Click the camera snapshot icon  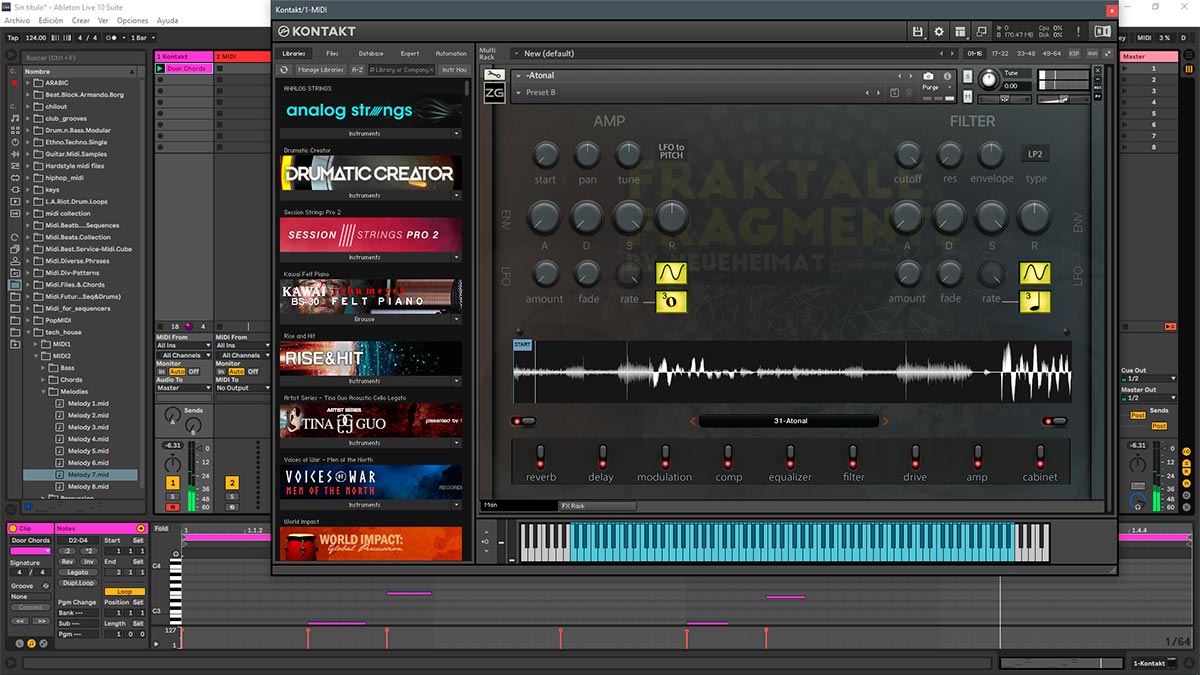tap(929, 76)
